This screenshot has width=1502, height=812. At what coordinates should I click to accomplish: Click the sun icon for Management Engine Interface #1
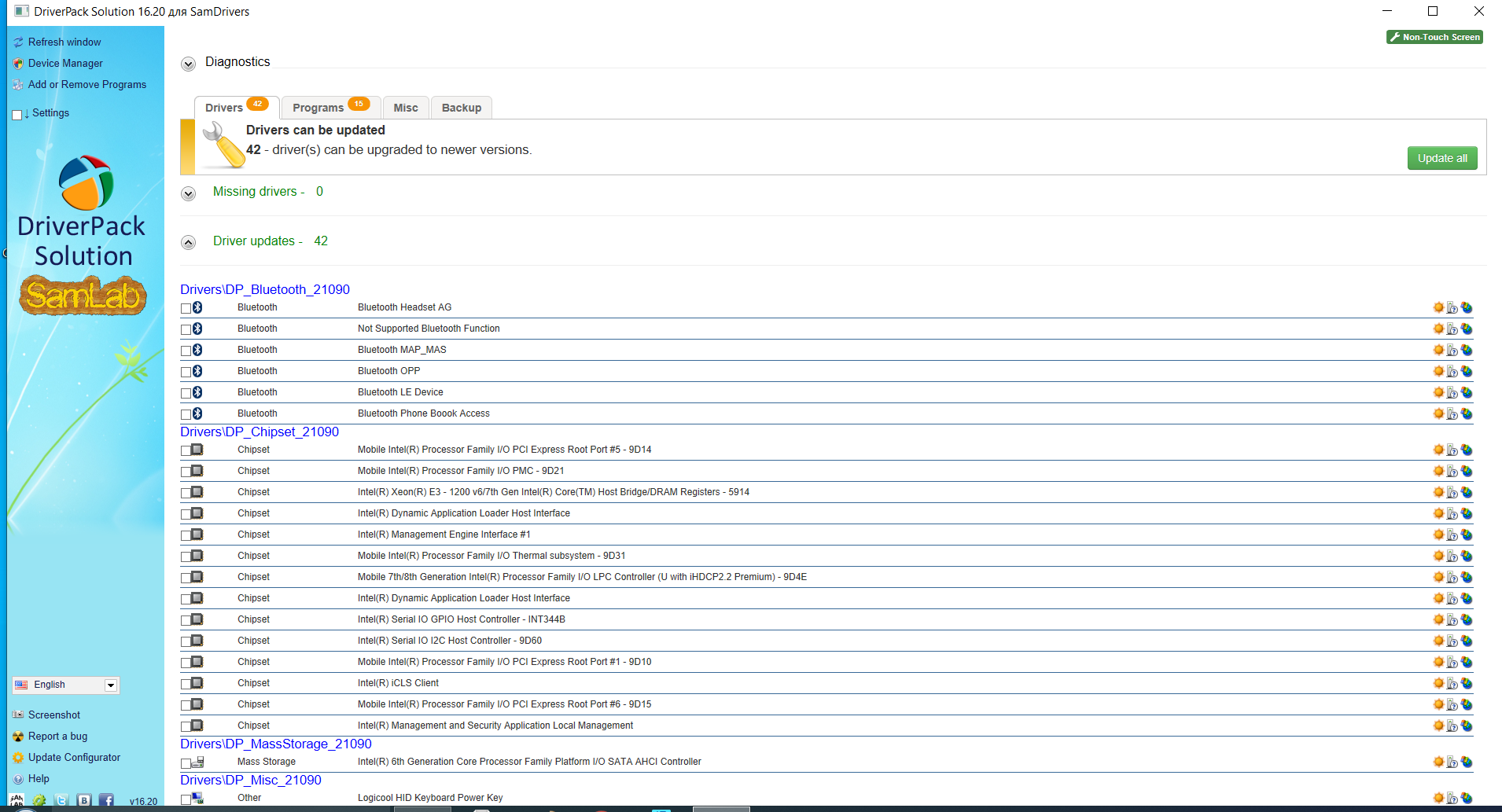[x=1438, y=535]
